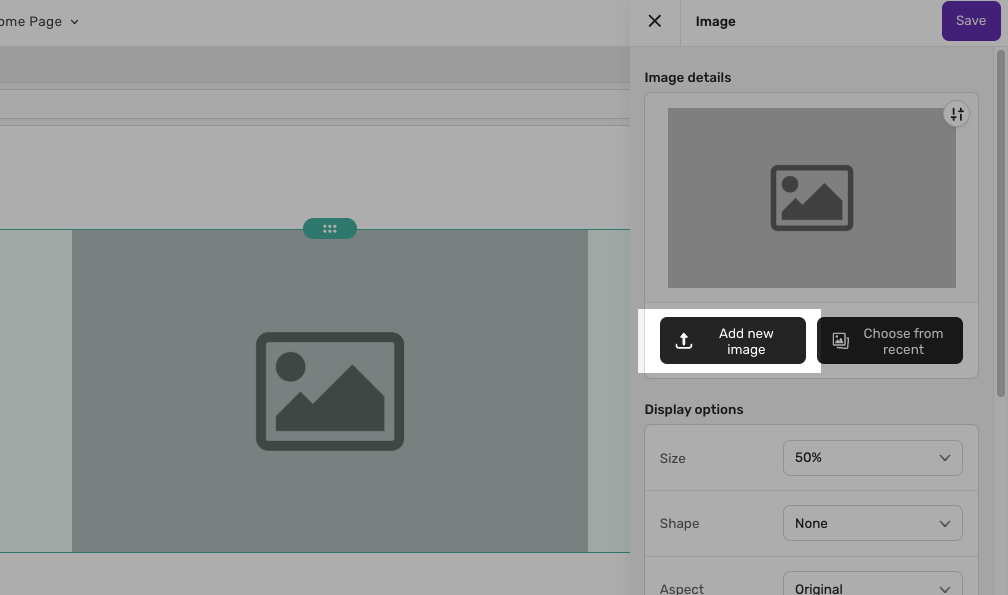Click Add new image button
Screen dimensions: 1008x595
click(x=732, y=341)
